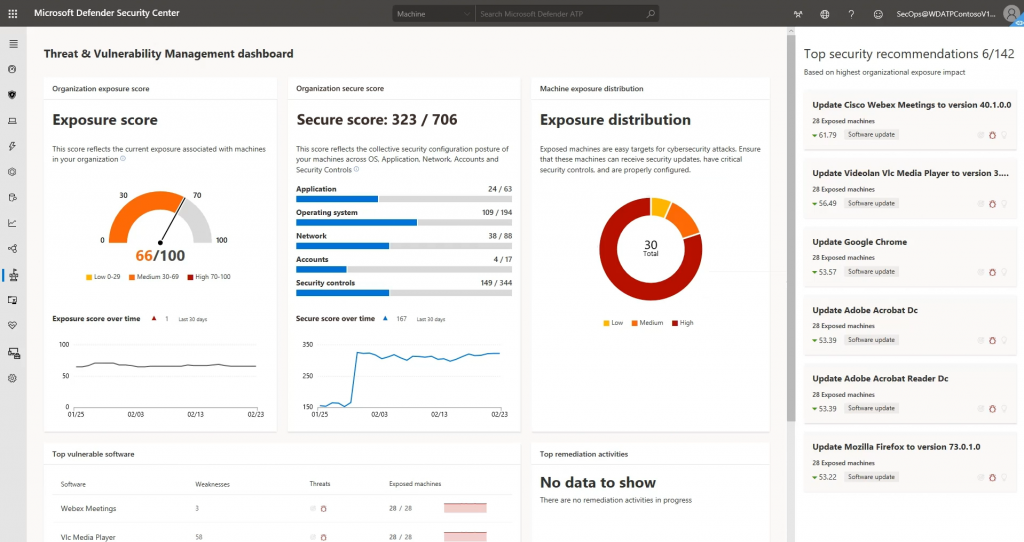Click the Secure score: 323 / 706 heading
Image resolution: width=1024 pixels, height=542 pixels.
[377, 120]
